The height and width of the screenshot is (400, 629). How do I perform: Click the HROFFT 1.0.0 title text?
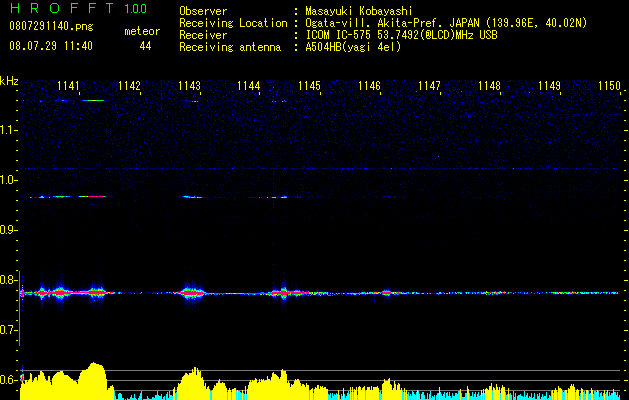pos(79,8)
